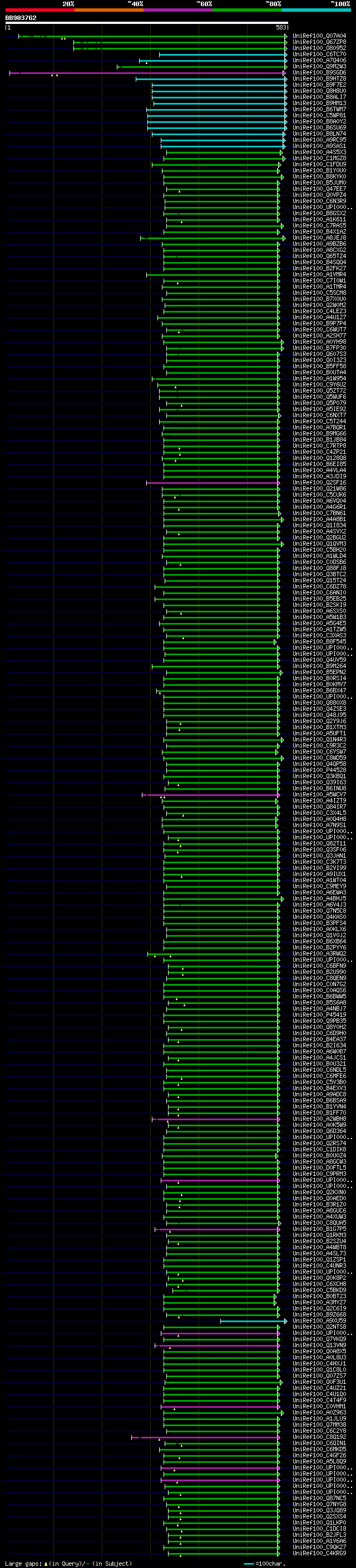
Task: Select the UniRef100_Q2SF16 hit label
Action: (319, 483)
